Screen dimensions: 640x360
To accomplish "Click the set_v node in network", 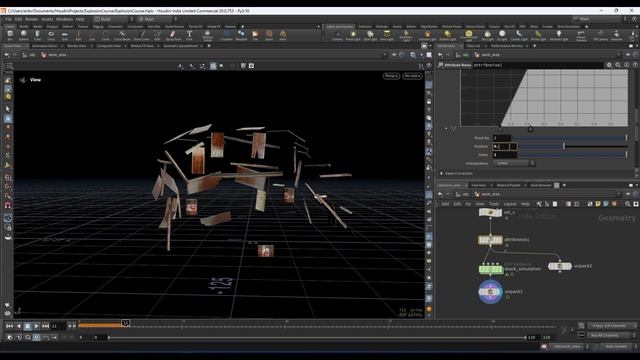I will tap(490, 212).
